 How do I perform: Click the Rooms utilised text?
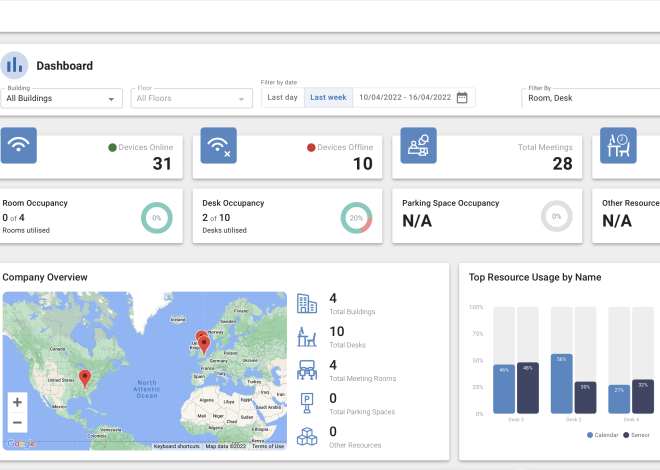(x=26, y=231)
